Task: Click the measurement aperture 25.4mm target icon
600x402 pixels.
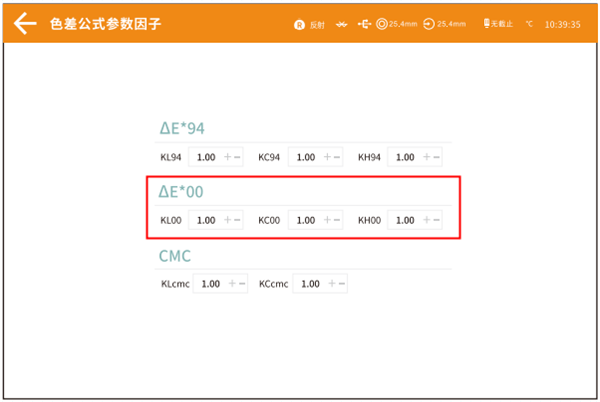Action: tap(382, 24)
